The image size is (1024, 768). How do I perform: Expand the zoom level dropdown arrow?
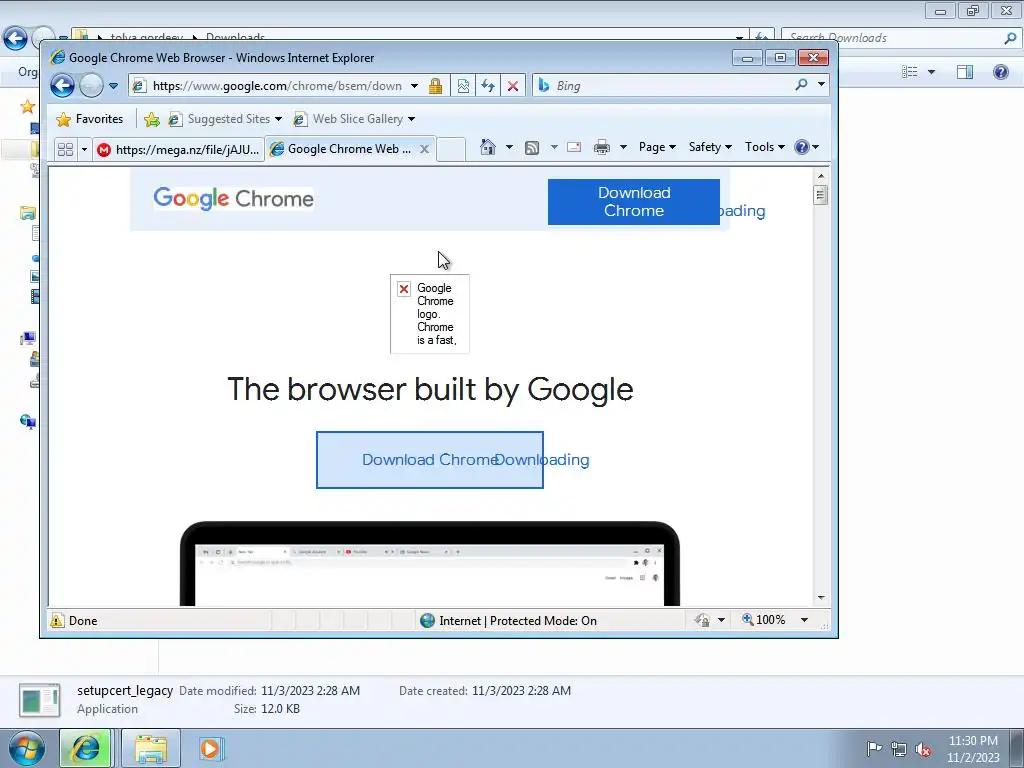805,620
